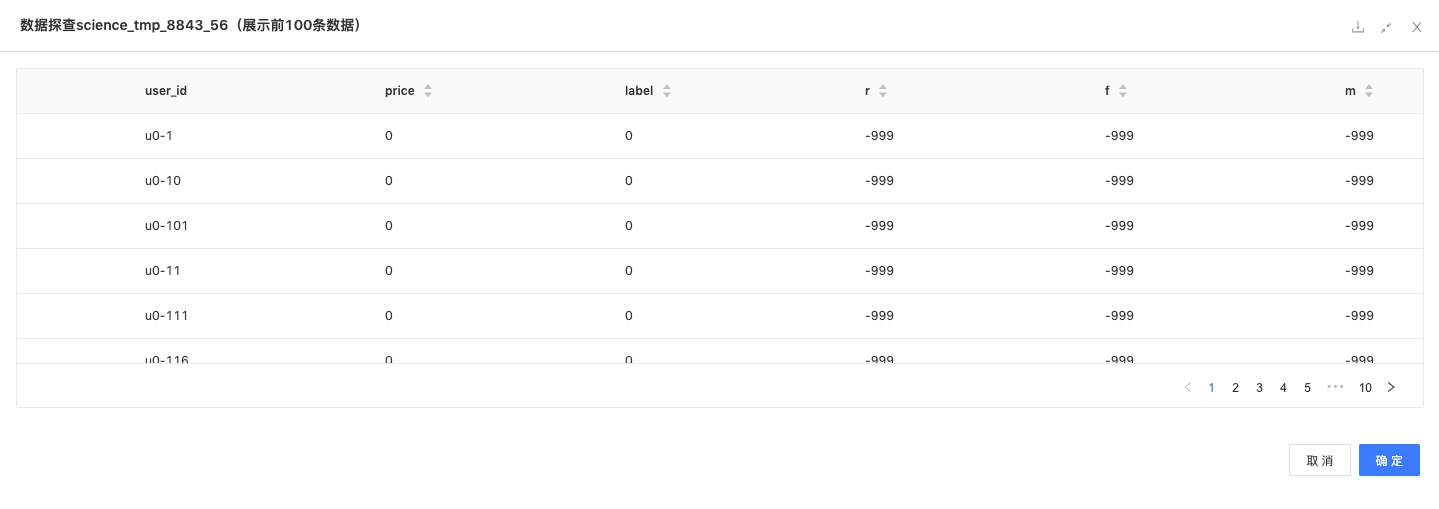Screen dimensions: 1439x509
Task: Open page 4 of results
Action: pos(1283,387)
